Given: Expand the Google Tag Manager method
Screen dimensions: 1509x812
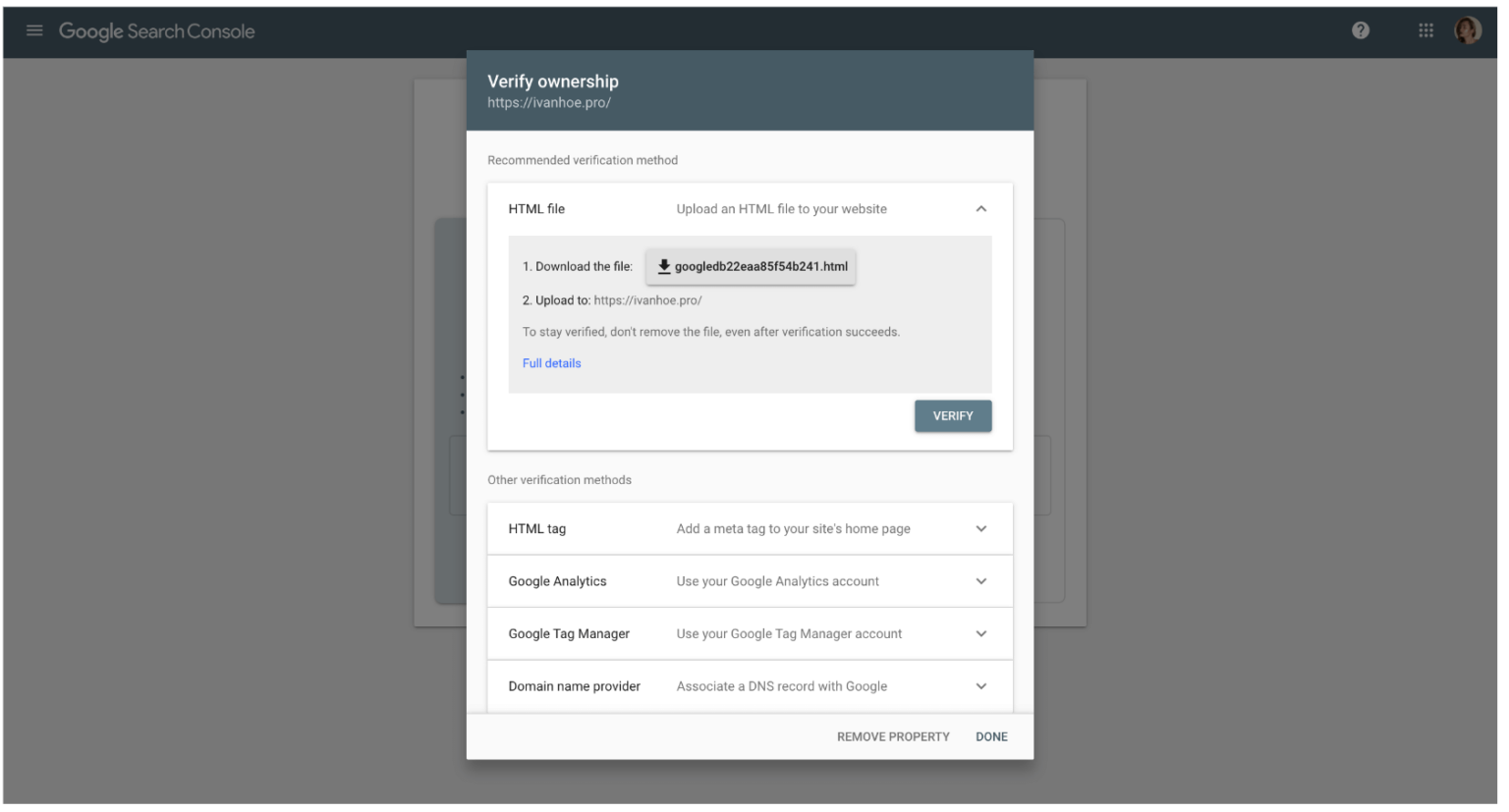Looking at the screenshot, I should pos(980,633).
